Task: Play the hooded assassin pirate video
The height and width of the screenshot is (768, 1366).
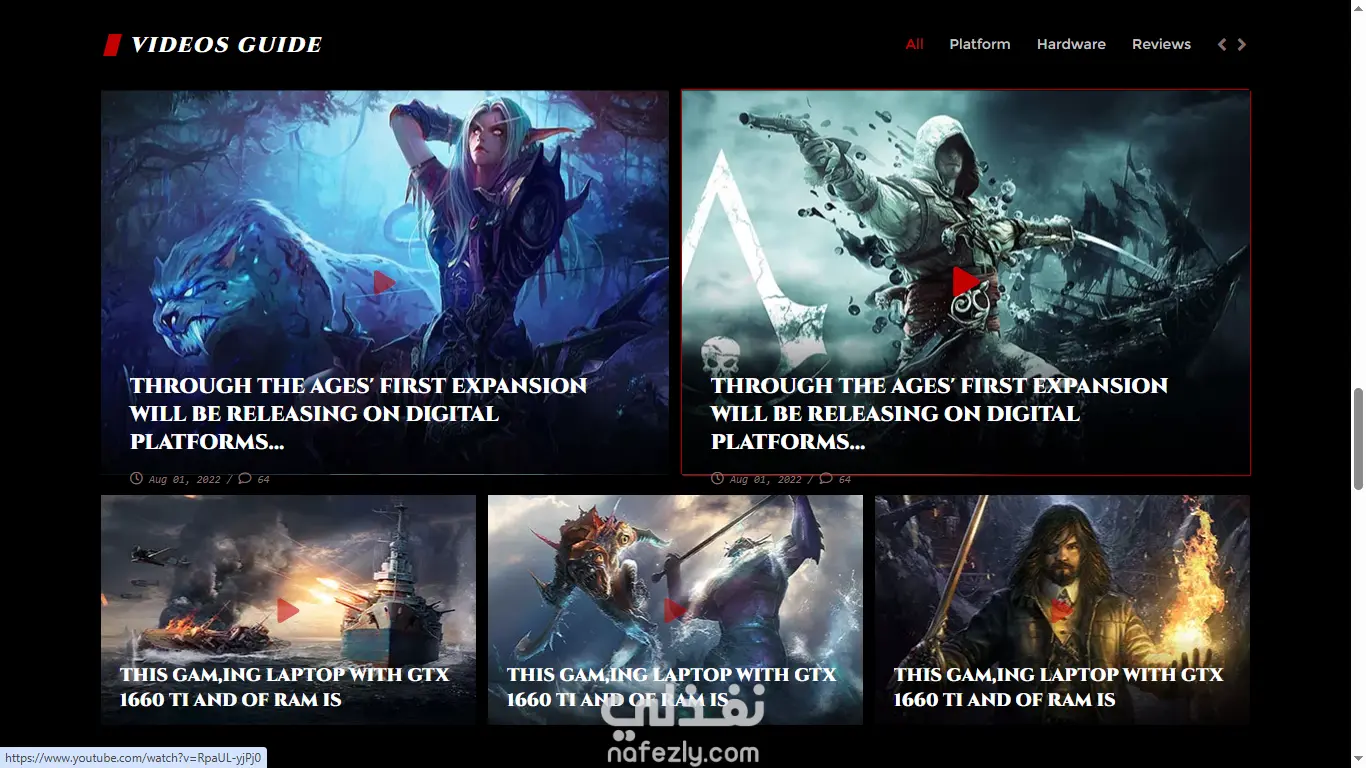Action: click(965, 282)
